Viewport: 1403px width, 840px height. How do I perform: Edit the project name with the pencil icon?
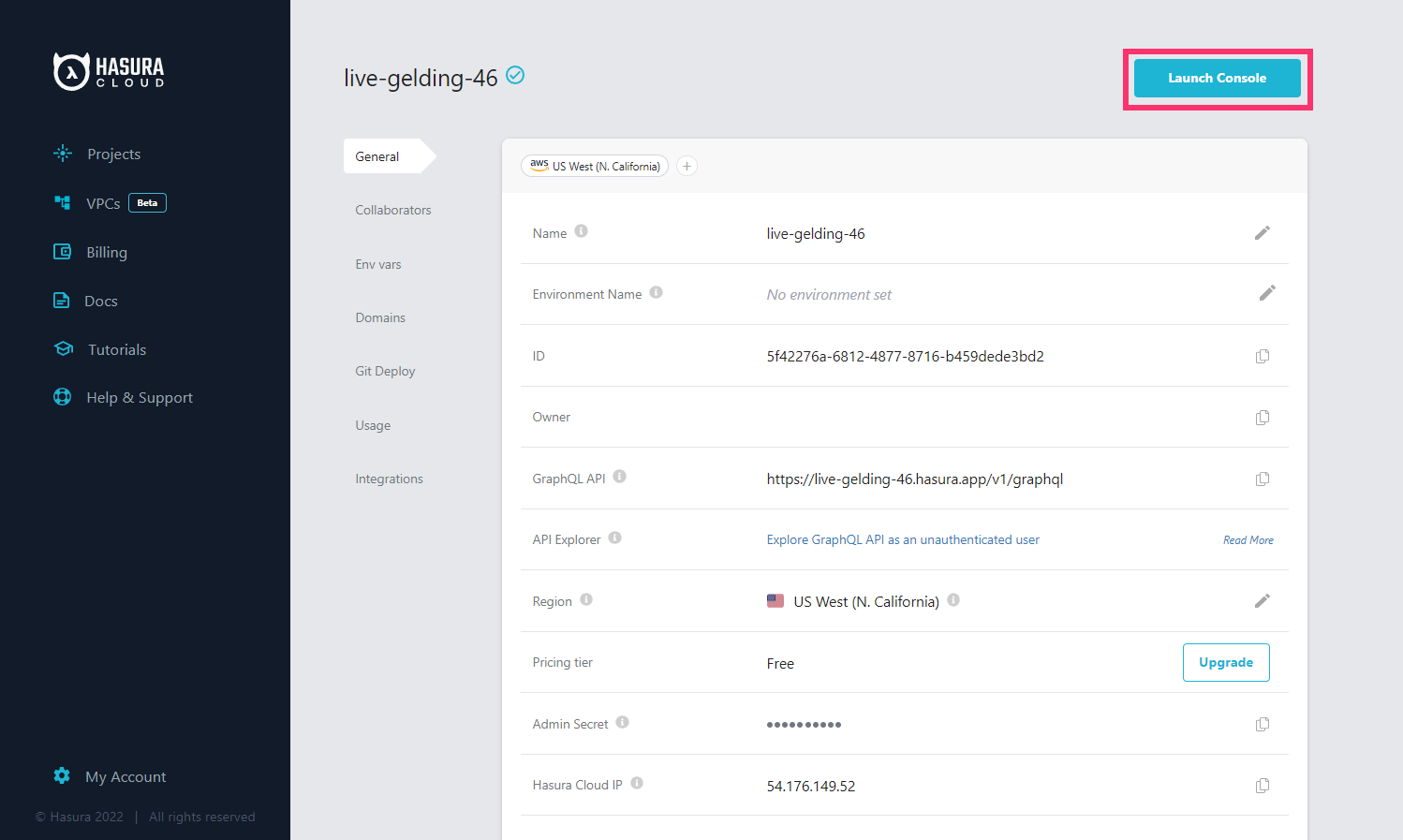pos(1262,232)
